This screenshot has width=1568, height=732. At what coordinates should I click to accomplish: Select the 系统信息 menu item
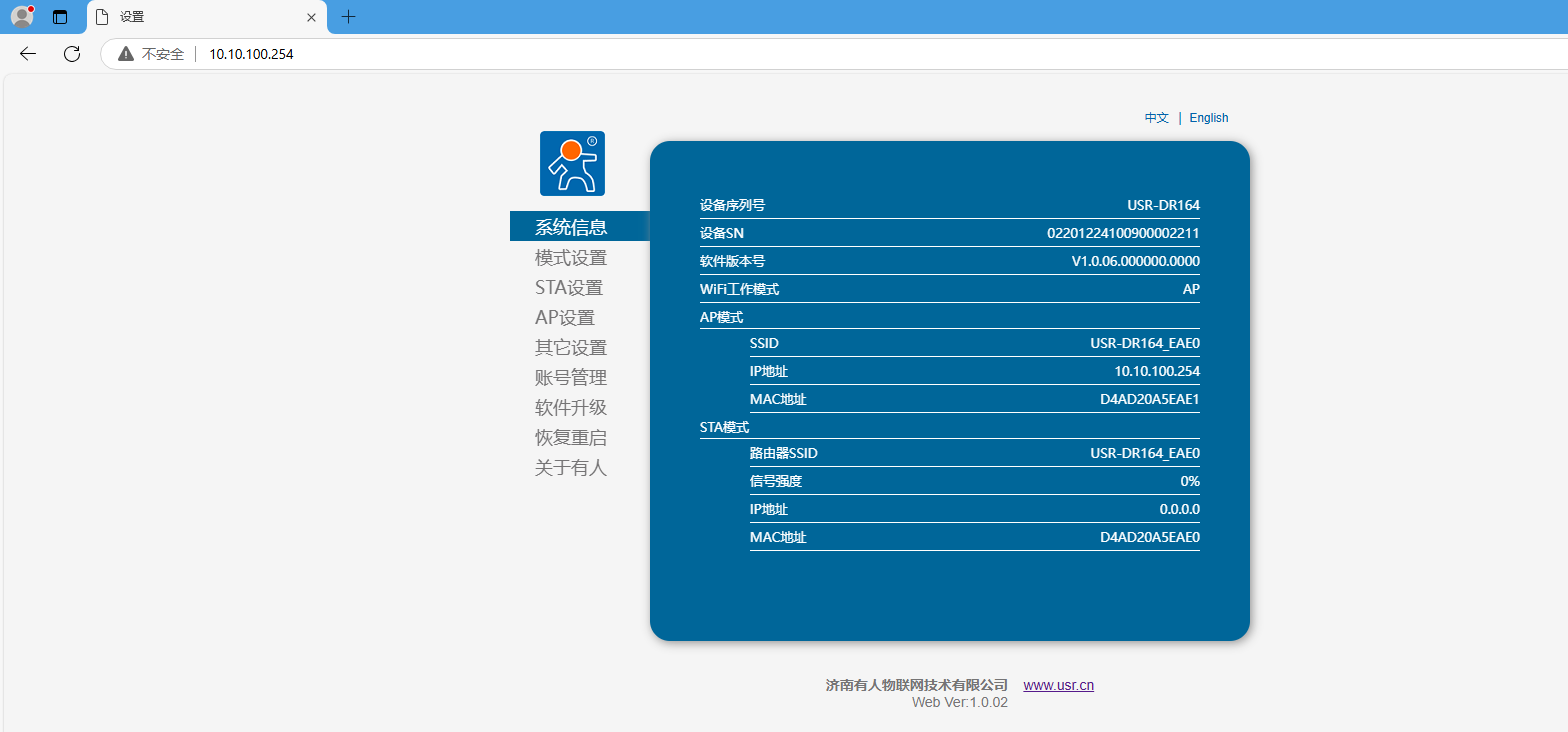click(571, 227)
